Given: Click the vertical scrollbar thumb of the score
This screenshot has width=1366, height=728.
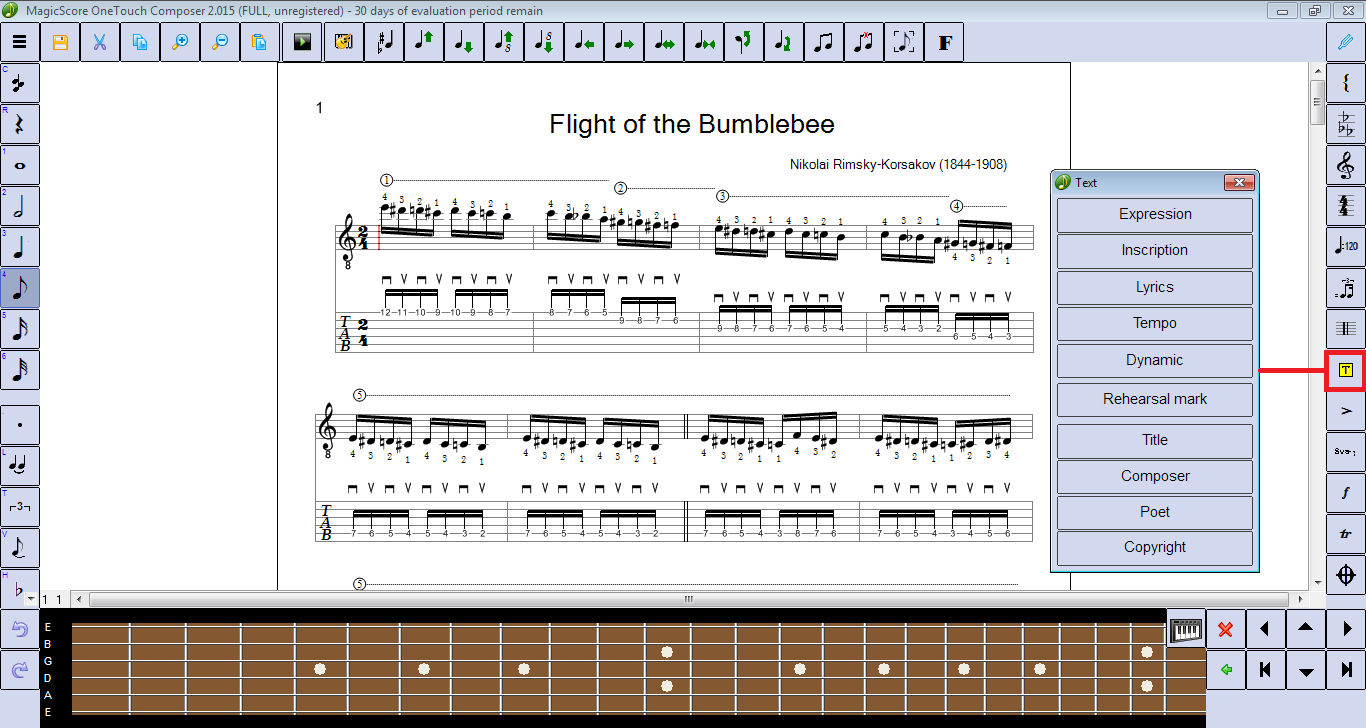Looking at the screenshot, I should 1318,101.
